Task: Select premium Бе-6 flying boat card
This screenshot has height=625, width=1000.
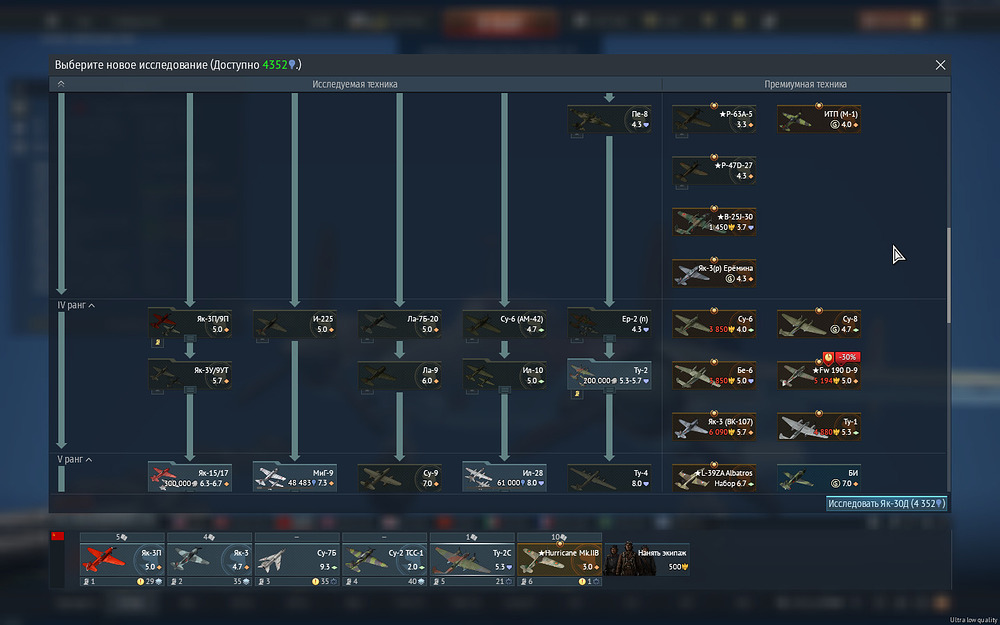Action: (x=714, y=376)
